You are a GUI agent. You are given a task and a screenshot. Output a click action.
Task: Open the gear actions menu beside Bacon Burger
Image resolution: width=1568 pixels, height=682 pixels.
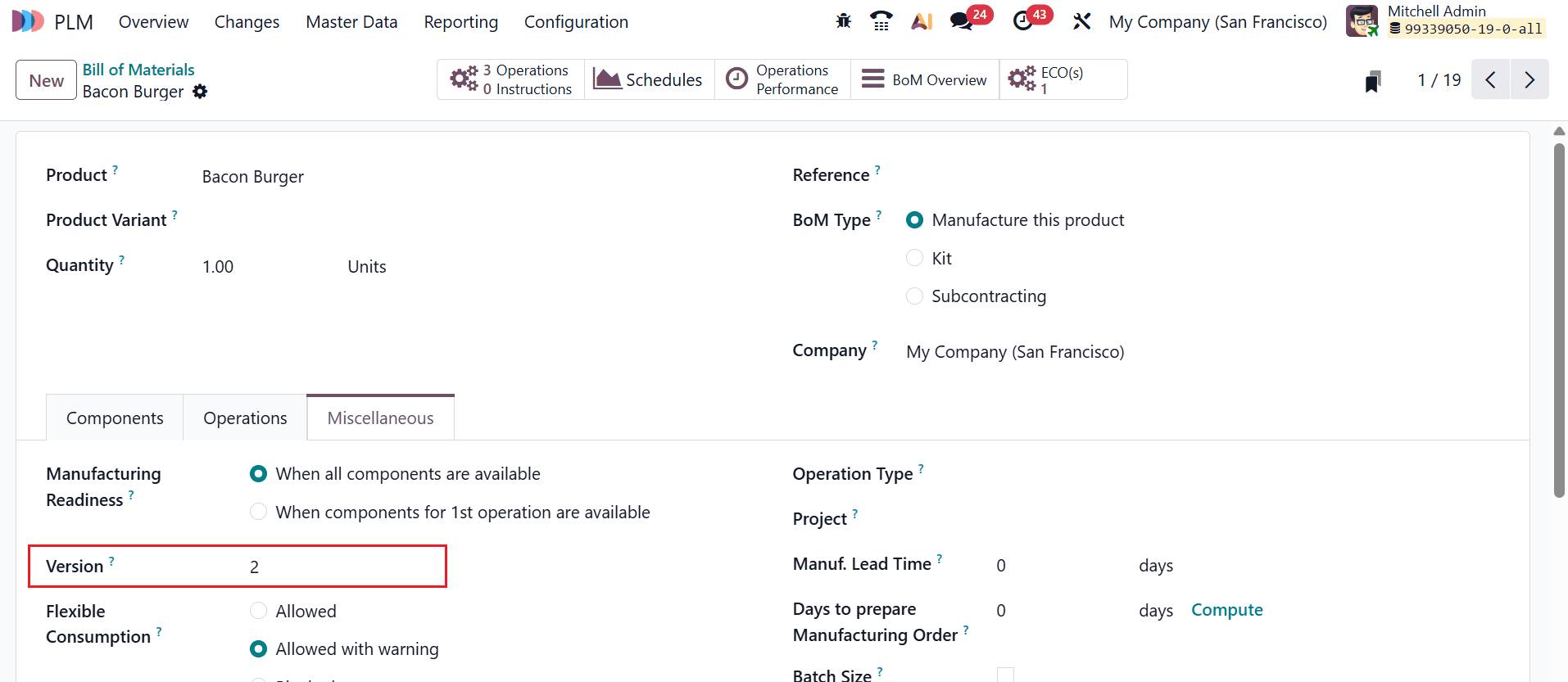(x=200, y=92)
